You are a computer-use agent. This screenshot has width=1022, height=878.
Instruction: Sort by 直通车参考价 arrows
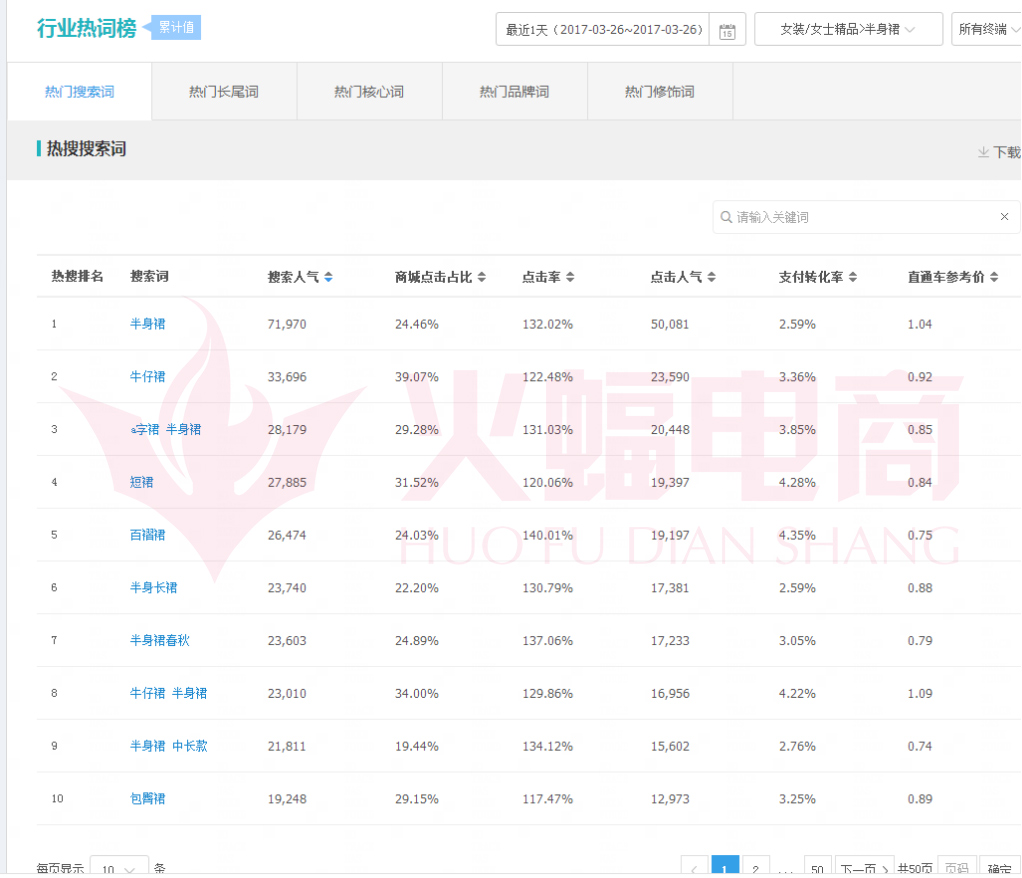994,277
